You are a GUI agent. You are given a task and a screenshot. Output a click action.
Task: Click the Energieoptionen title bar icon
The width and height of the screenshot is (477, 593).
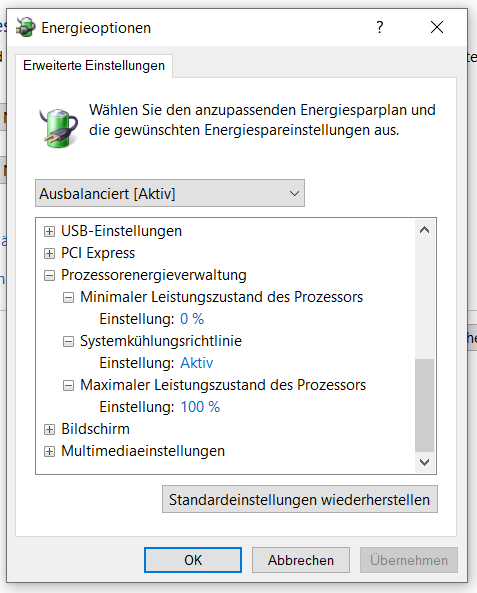click(26, 27)
